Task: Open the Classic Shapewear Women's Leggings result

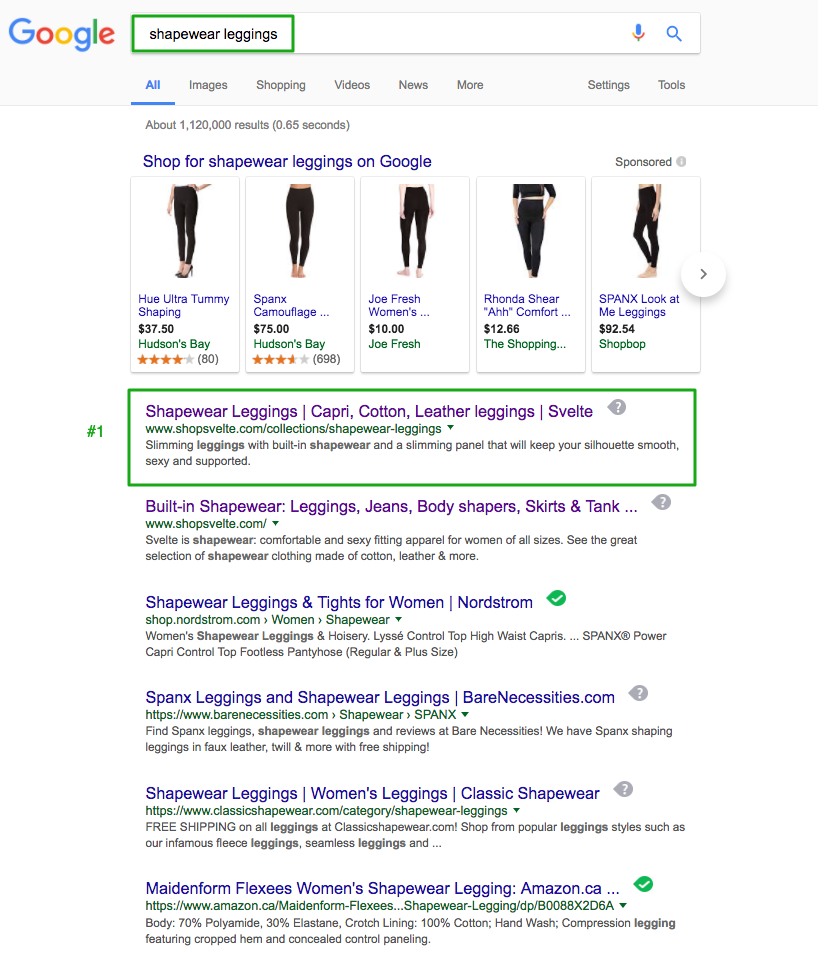Action: 372,793
